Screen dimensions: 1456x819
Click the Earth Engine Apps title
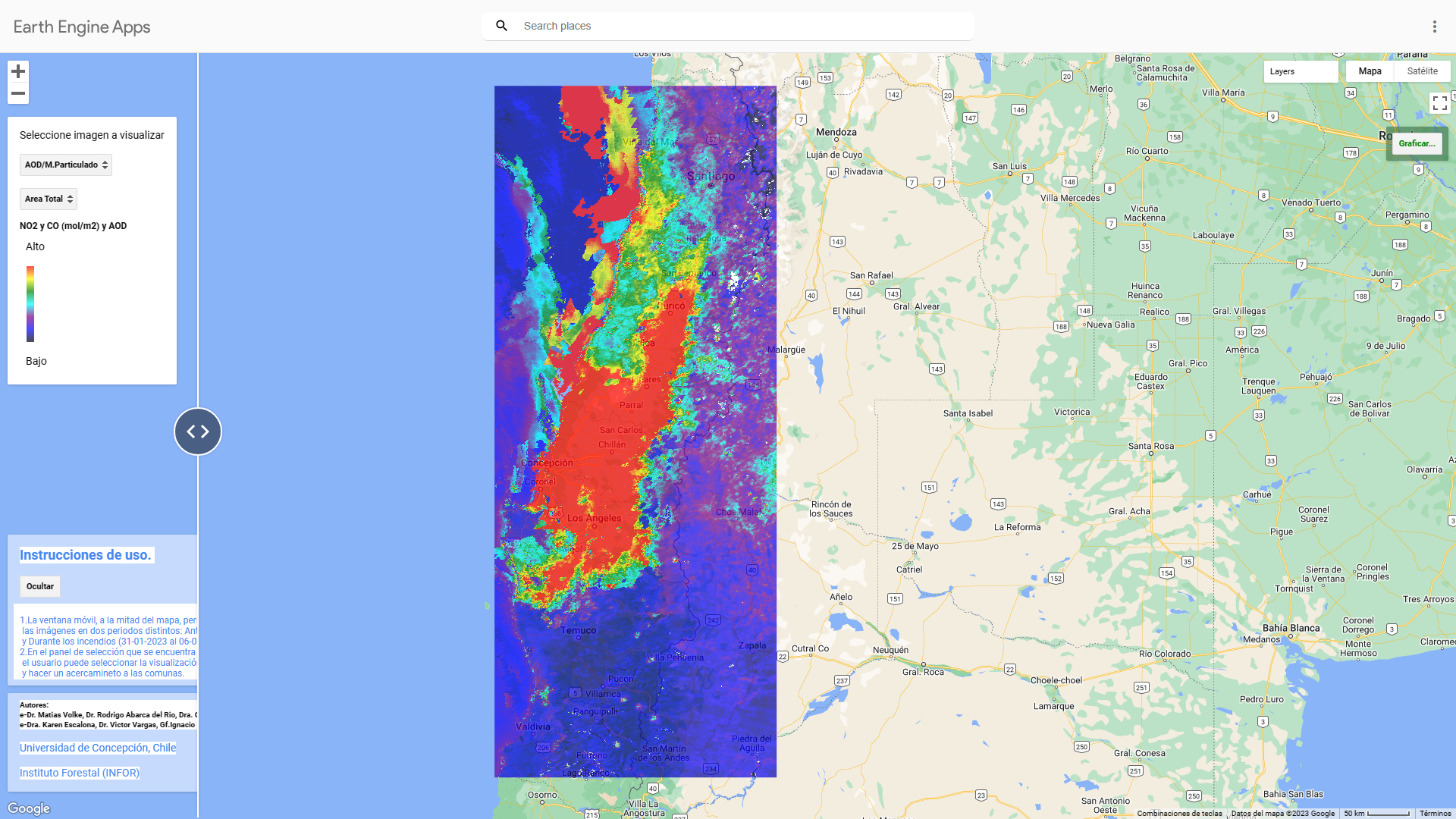pos(82,27)
